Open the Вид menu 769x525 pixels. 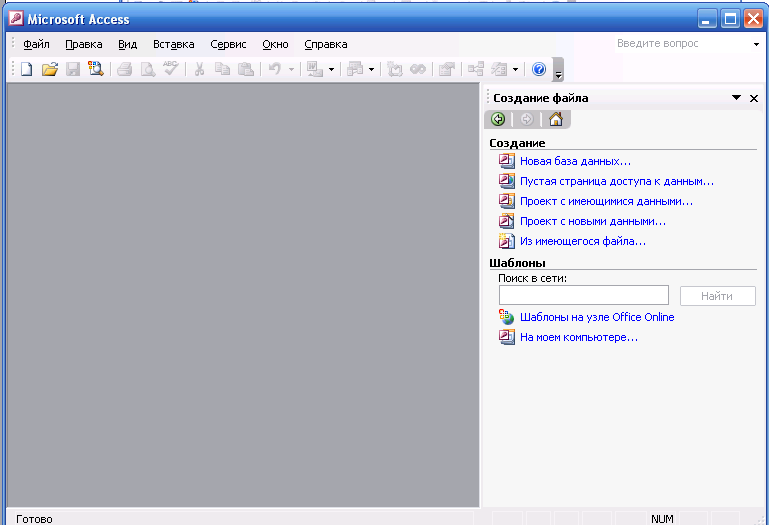128,44
